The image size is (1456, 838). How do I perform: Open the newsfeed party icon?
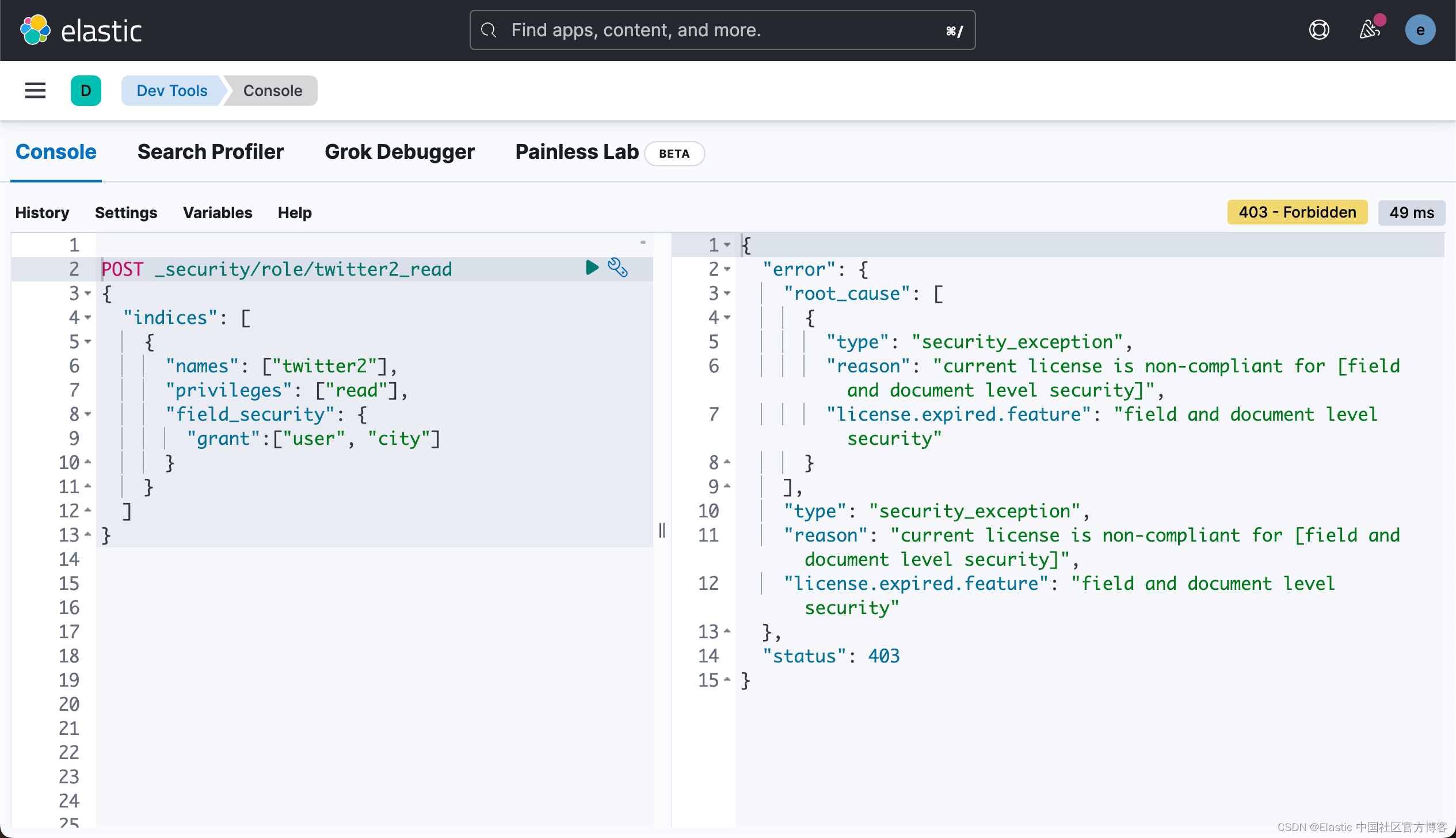coord(1370,30)
